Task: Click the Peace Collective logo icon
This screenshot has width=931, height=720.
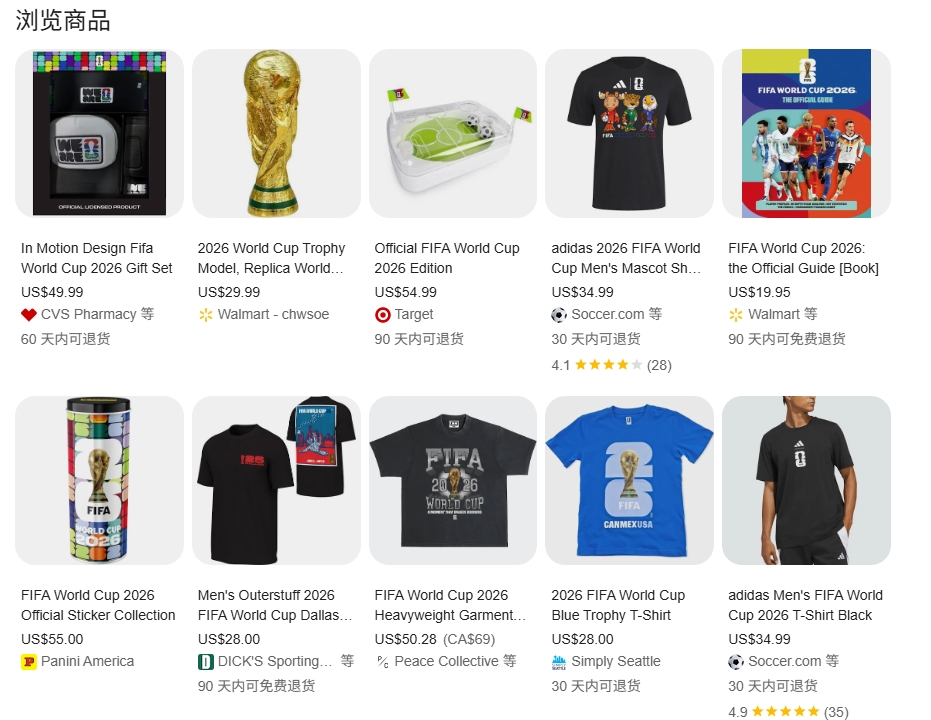Action: click(382, 662)
